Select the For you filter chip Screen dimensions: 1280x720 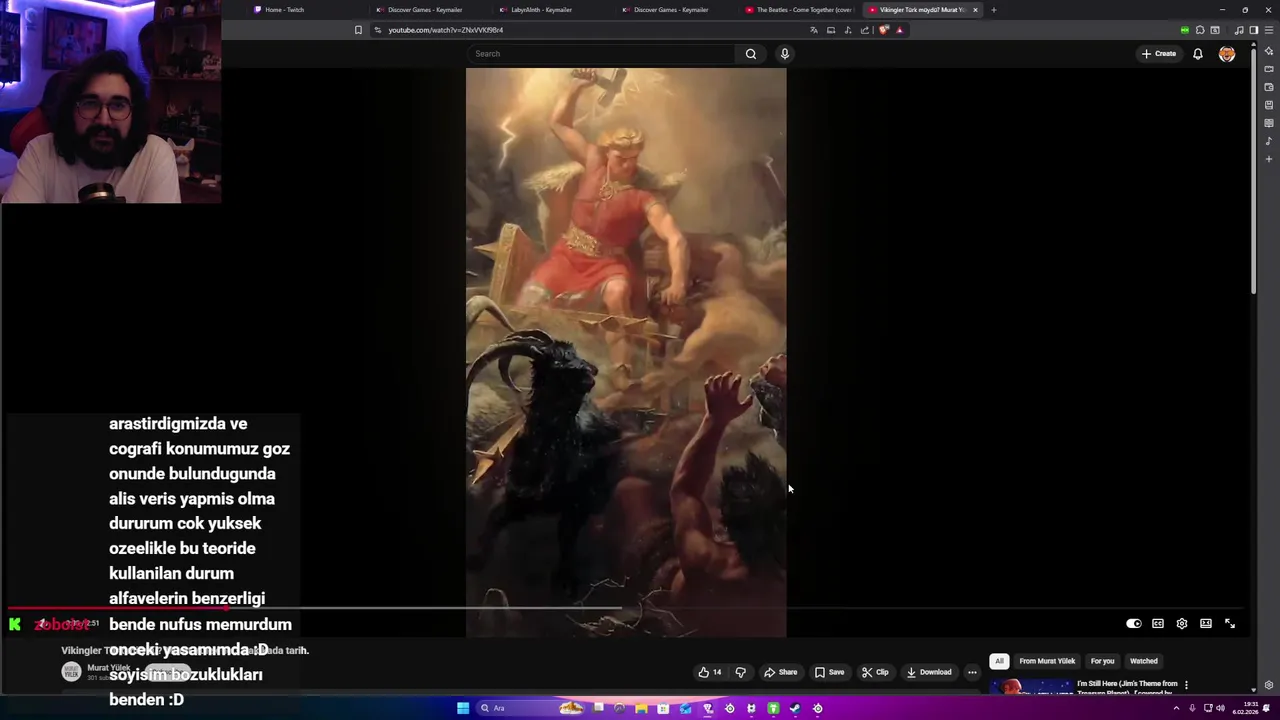point(1102,661)
